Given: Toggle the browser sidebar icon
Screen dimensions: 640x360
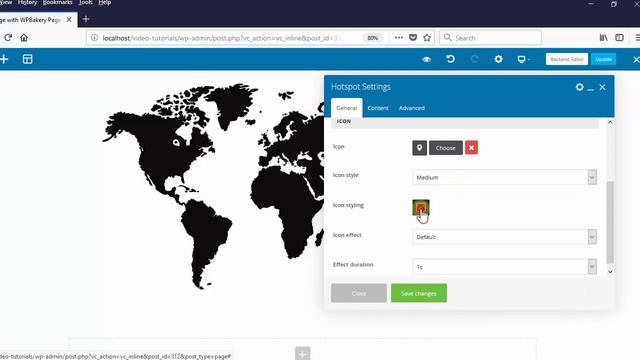Looking at the screenshot, I should 620,38.
